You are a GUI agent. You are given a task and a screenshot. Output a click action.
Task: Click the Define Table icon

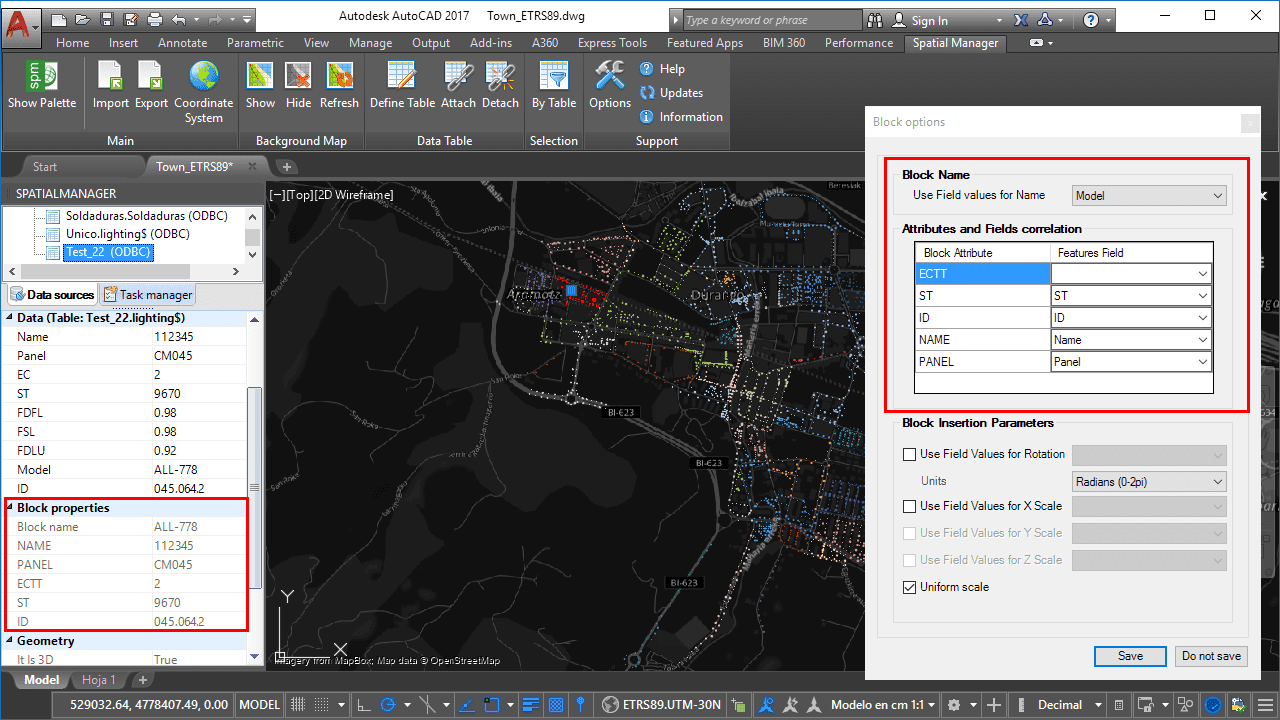[x=402, y=76]
